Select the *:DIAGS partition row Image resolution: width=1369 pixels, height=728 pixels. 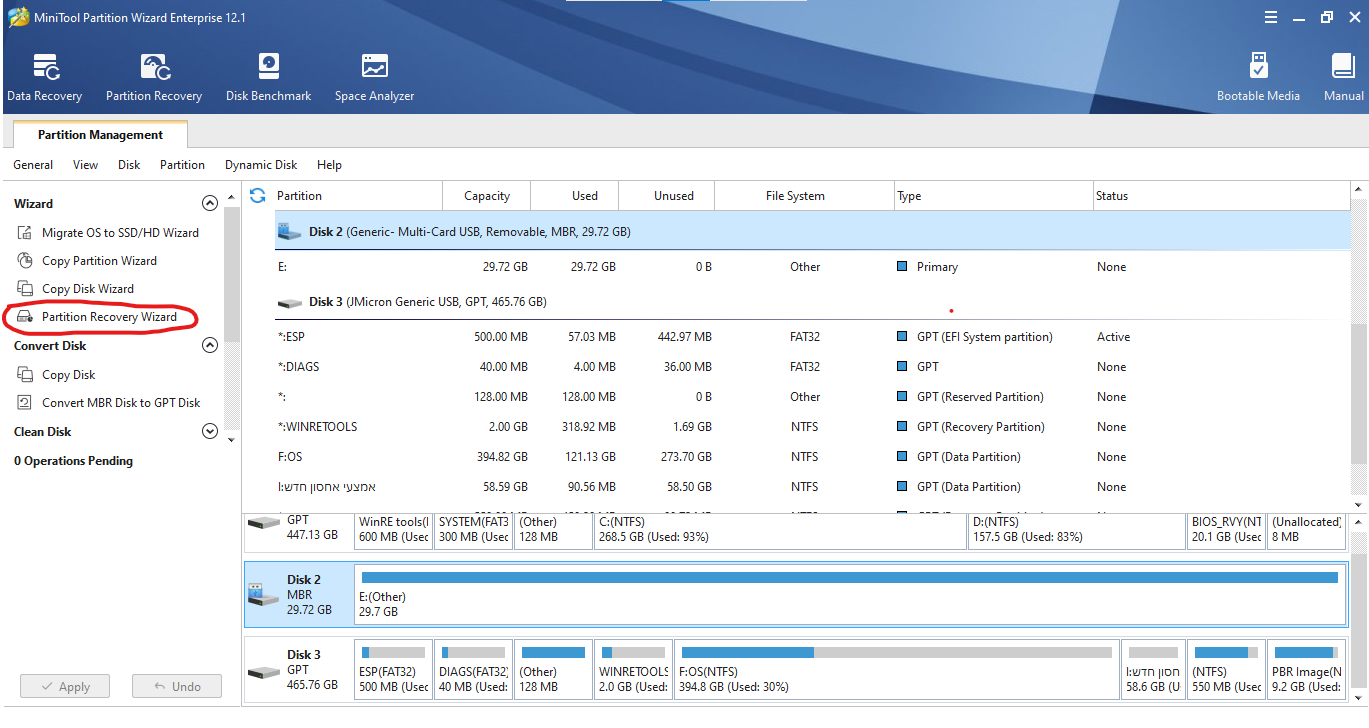[812, 367]
